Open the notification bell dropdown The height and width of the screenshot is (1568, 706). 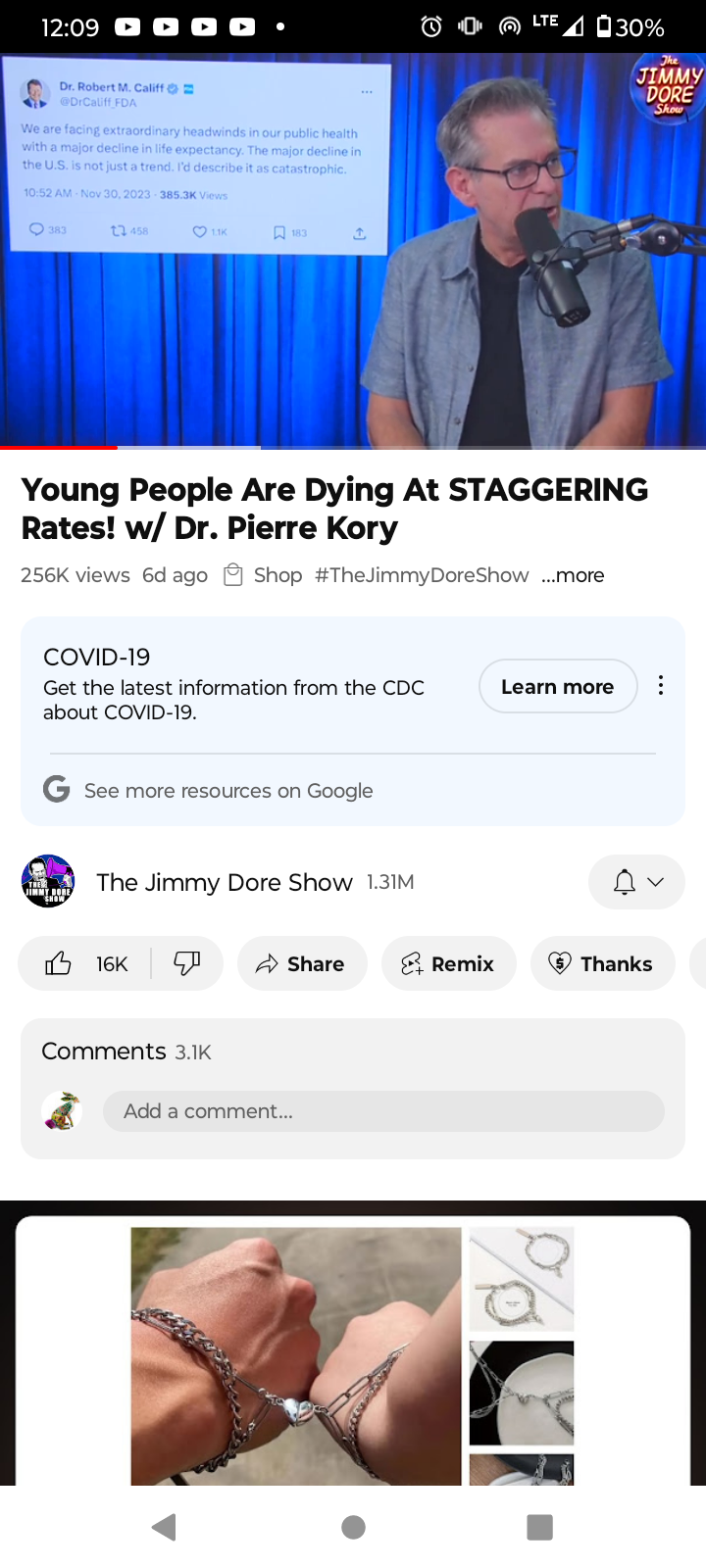click(x=636, y=882)
